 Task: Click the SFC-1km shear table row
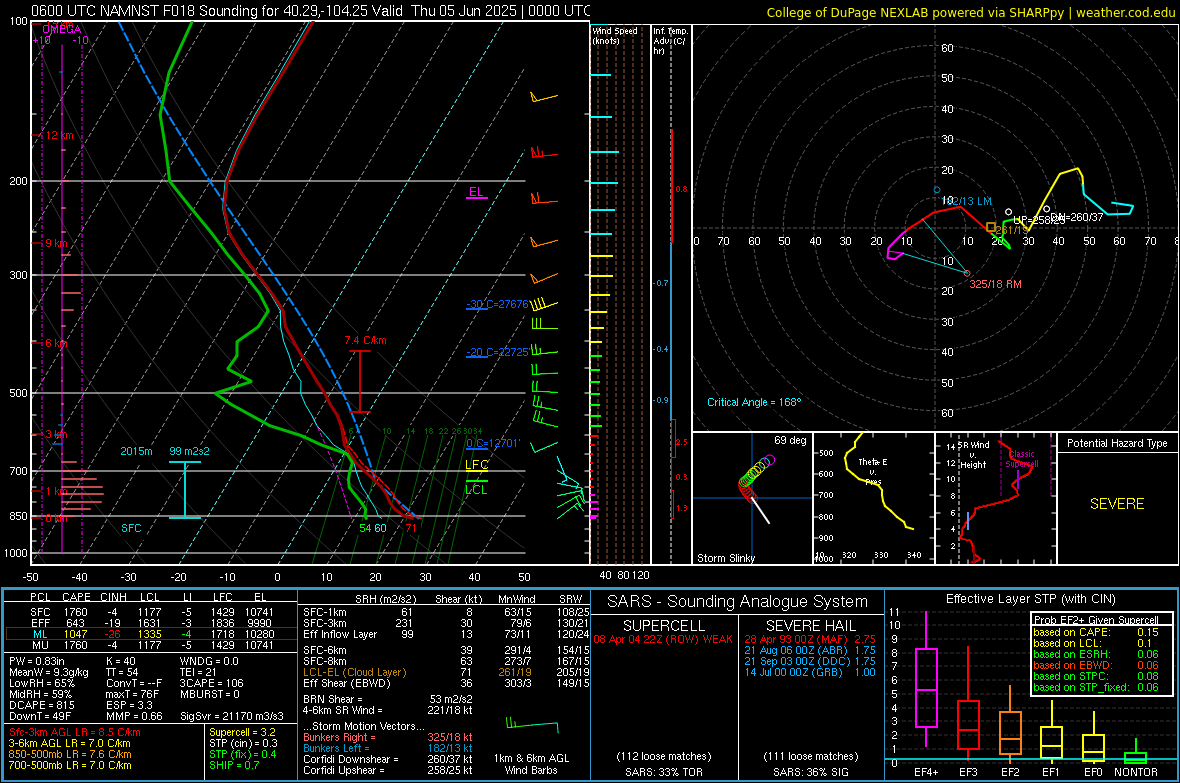[x=446, y=612]
